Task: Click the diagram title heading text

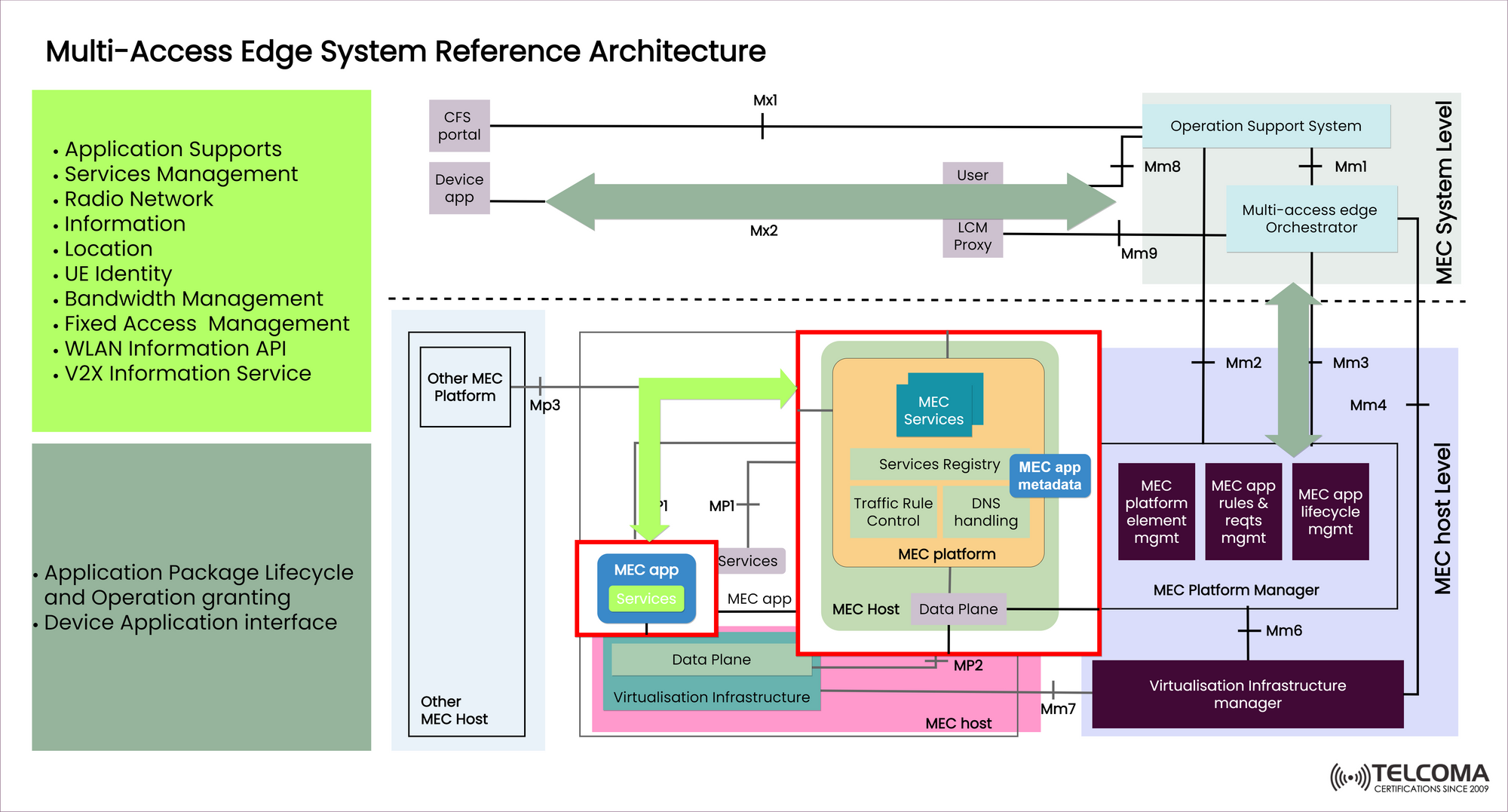Action: 406,51
